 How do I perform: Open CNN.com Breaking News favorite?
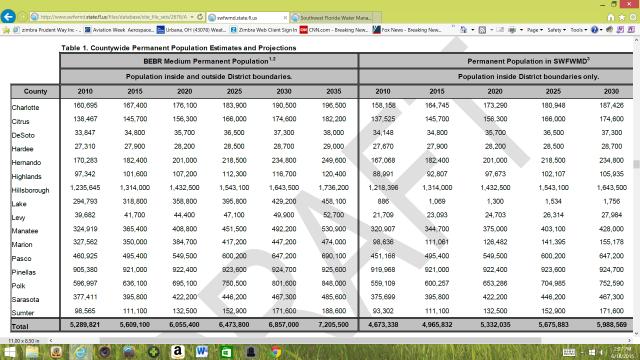pyautogui.click(x=334, y=30)
